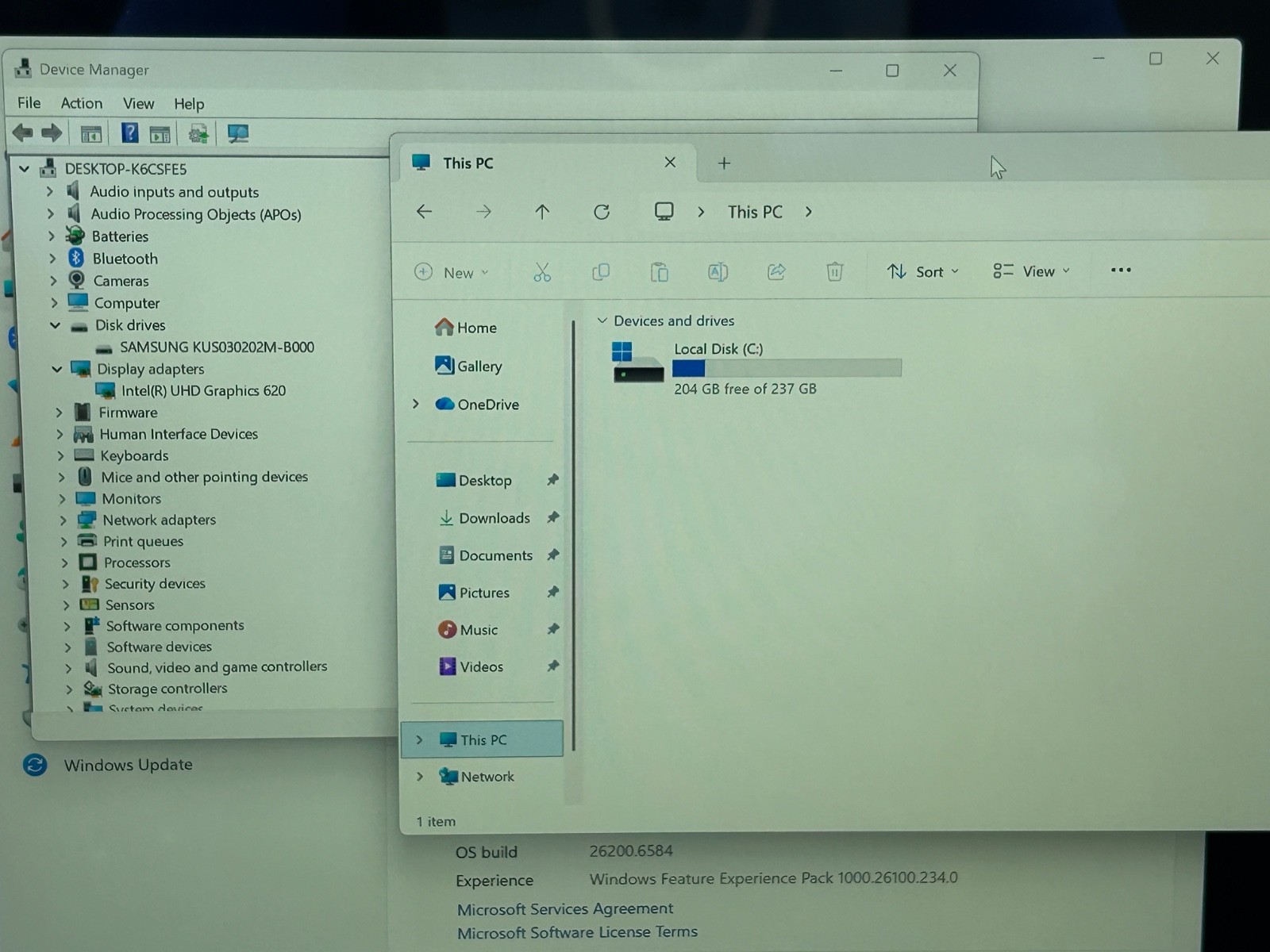
Task: Open the Sort dropdown
Action: point(923,271)
